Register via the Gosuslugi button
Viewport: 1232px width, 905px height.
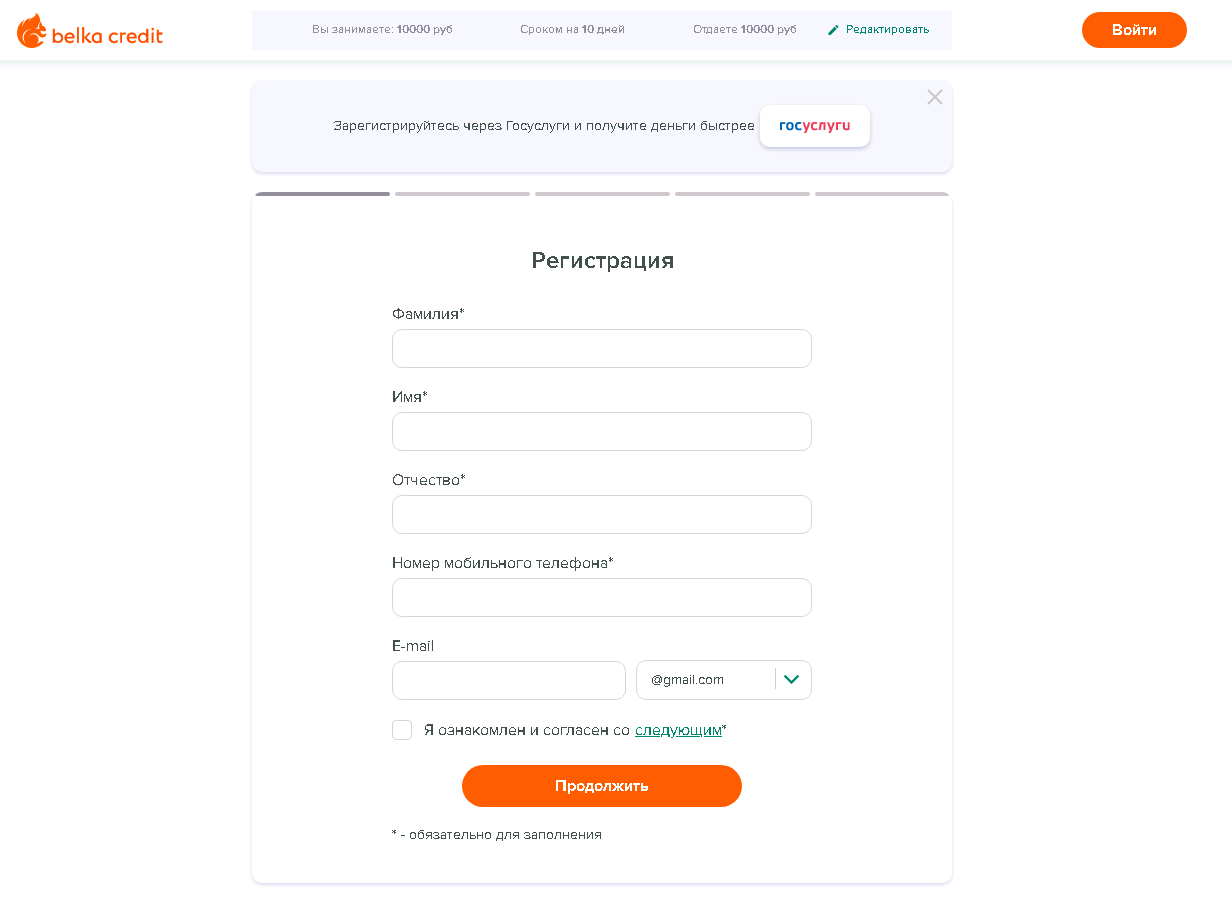814,126
